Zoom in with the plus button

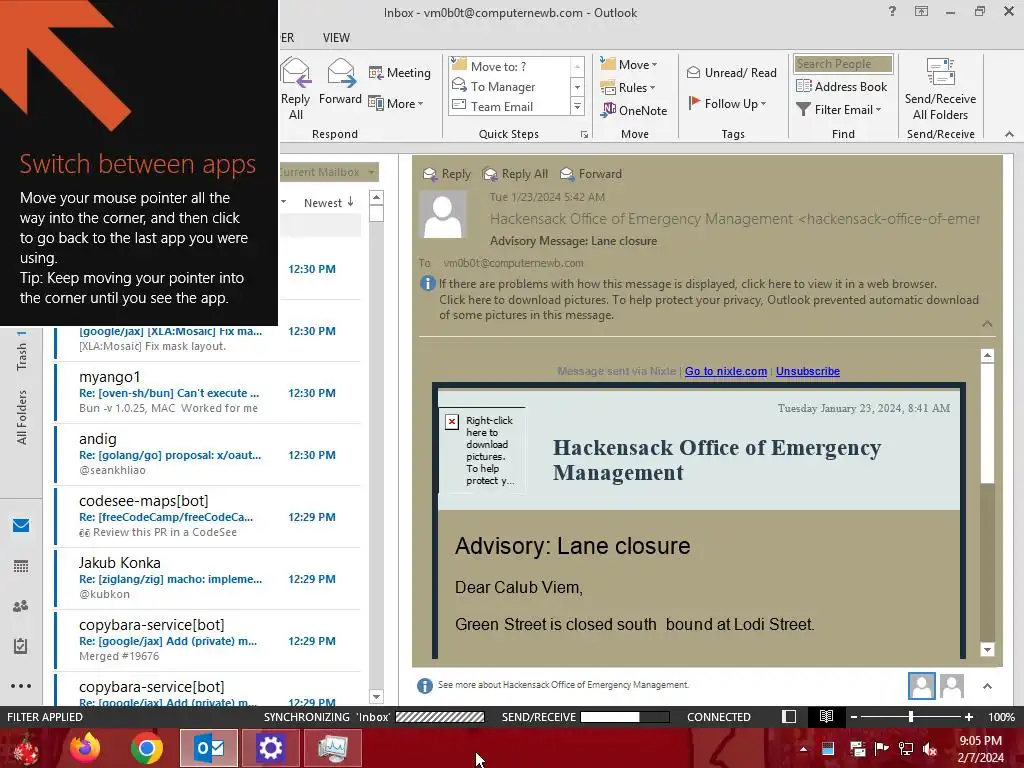point(968,716)
